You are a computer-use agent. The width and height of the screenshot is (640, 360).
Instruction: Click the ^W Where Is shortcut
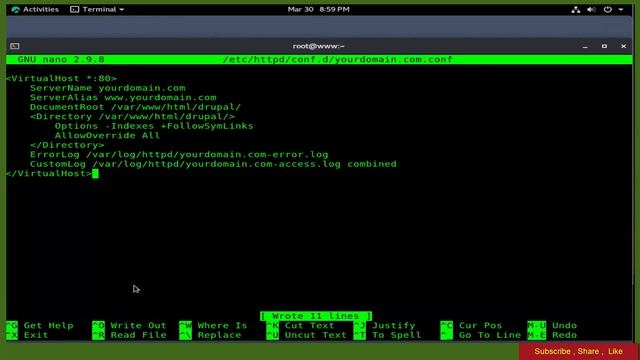[213, 326]
